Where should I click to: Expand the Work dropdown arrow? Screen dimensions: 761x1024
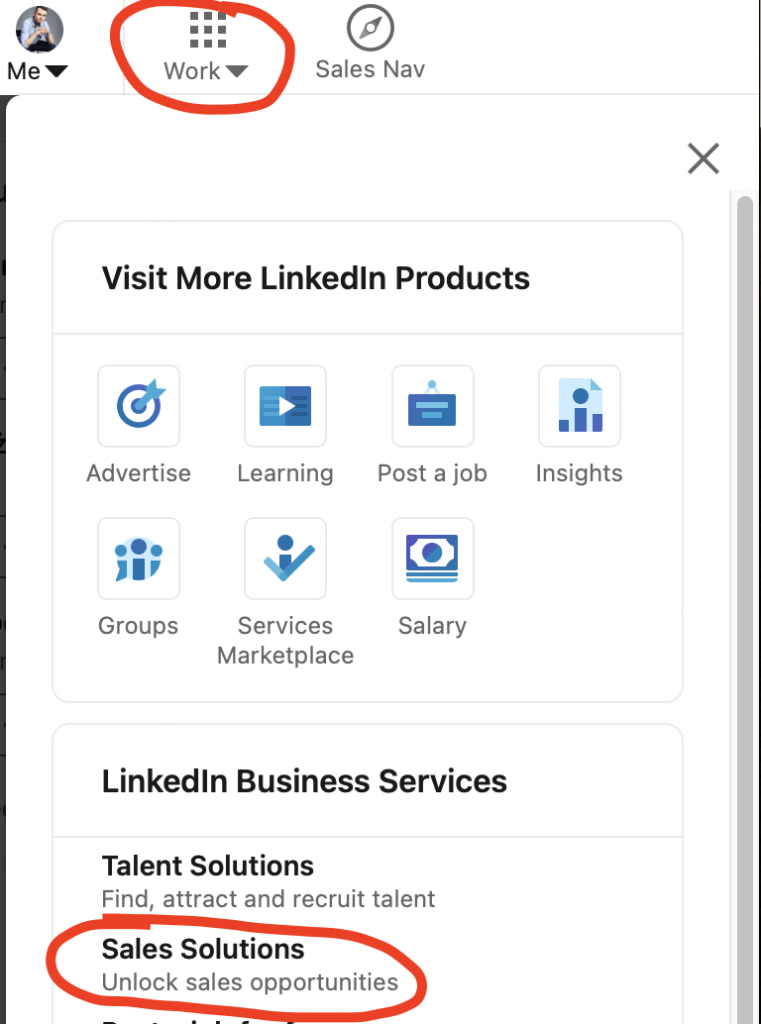click(x=236, y=71)
